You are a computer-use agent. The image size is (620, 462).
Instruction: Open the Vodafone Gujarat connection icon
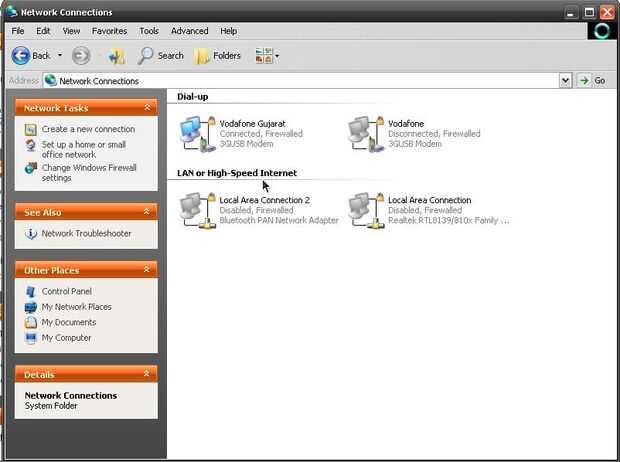tap(198, 134)
